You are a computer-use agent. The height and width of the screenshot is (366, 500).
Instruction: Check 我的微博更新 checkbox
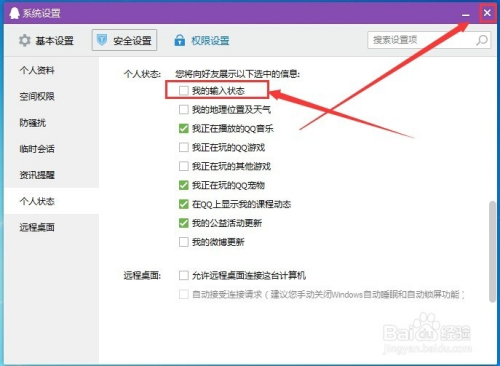coord(184,242)
